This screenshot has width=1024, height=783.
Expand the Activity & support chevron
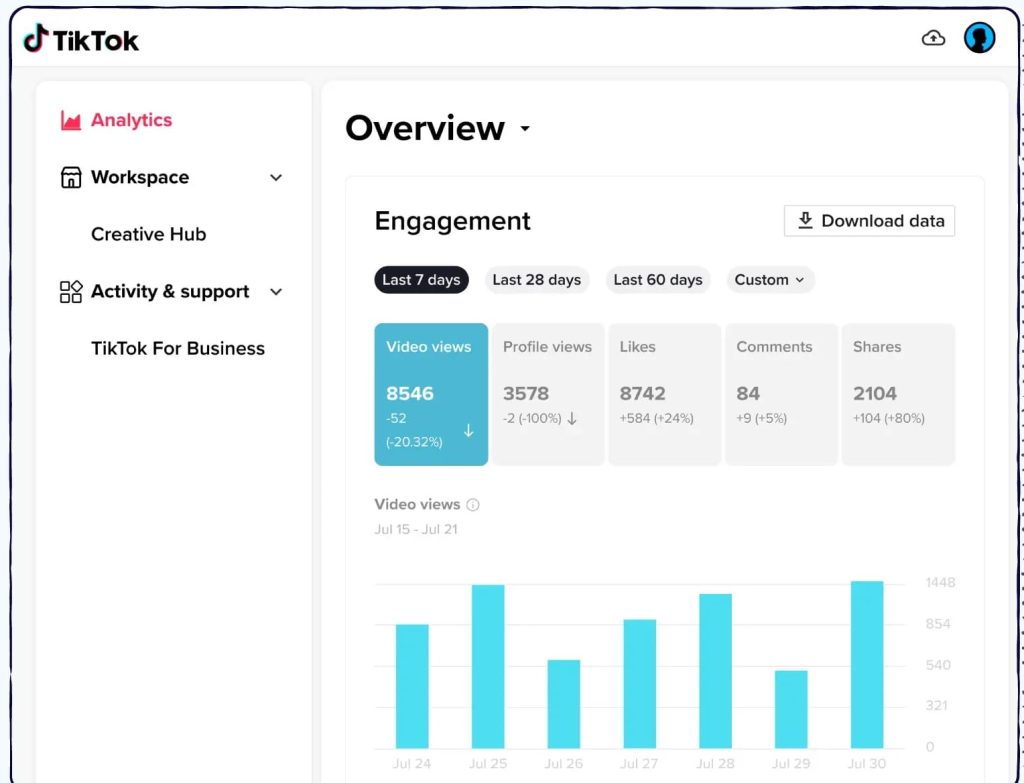click(276, 292)
